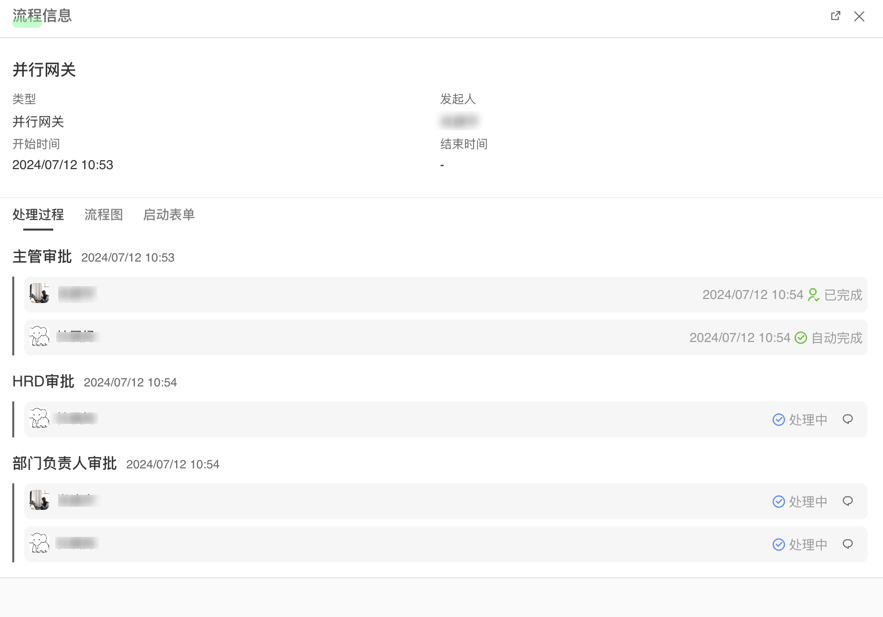Close the 流程信息 panel
Image resolution: width=883 pixels, height=617 pixels.
859,16
